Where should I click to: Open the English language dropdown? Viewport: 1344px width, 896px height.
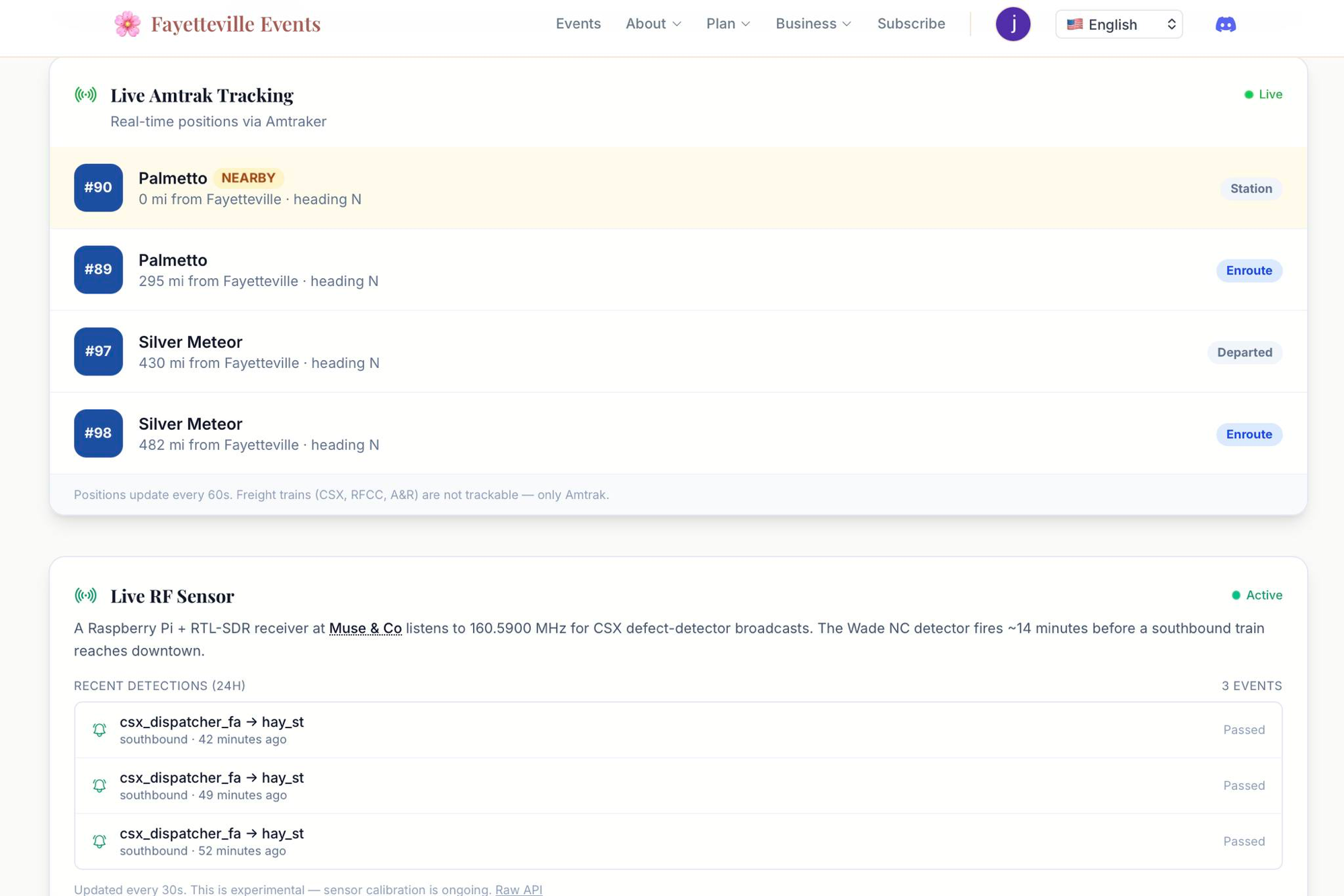[x=1119, y=24]
